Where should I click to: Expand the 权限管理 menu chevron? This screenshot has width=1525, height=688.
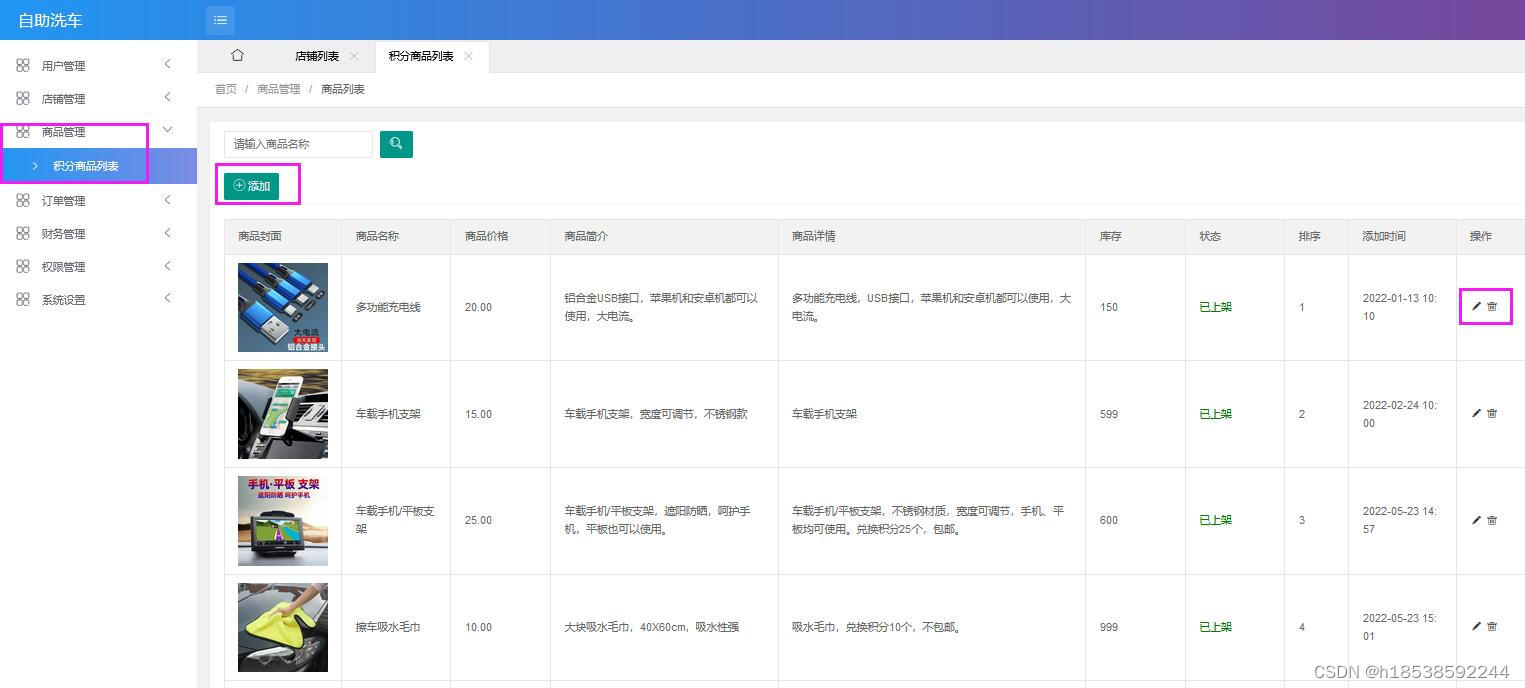(x=167, y=265)
